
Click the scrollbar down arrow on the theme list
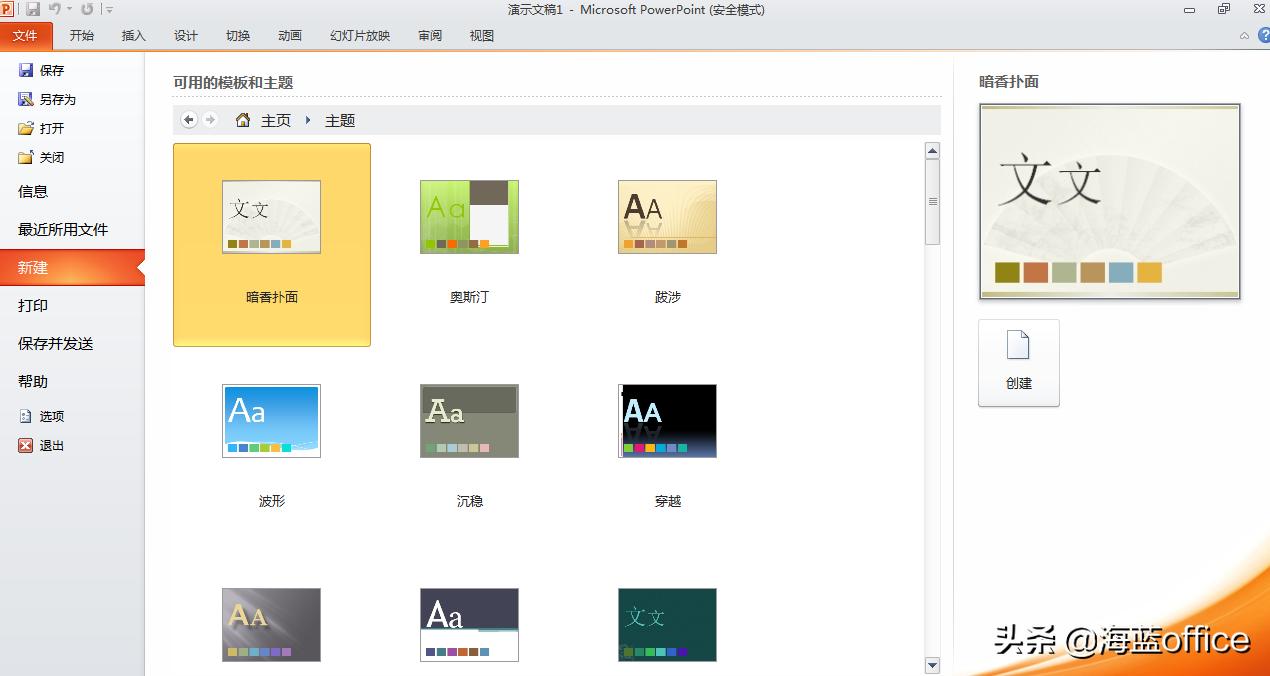click(931, 664)
